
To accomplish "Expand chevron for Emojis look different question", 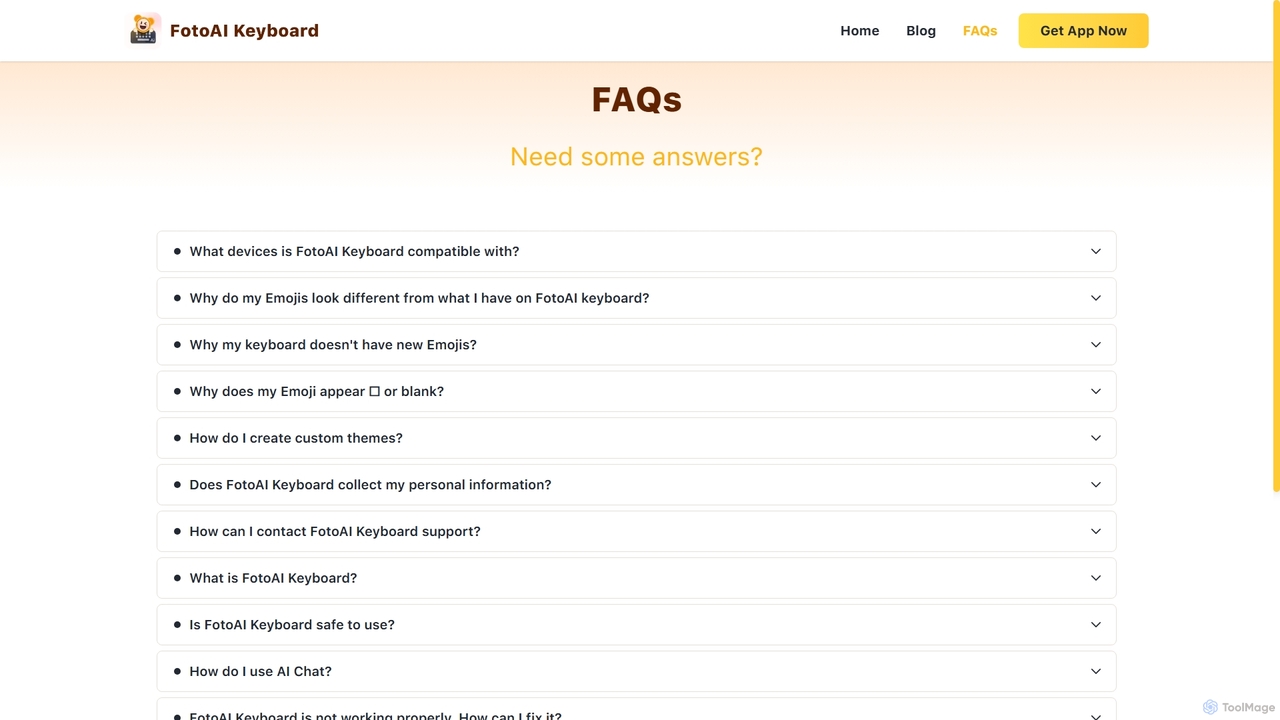I will pyautogui.click(x=1096, y=298).
